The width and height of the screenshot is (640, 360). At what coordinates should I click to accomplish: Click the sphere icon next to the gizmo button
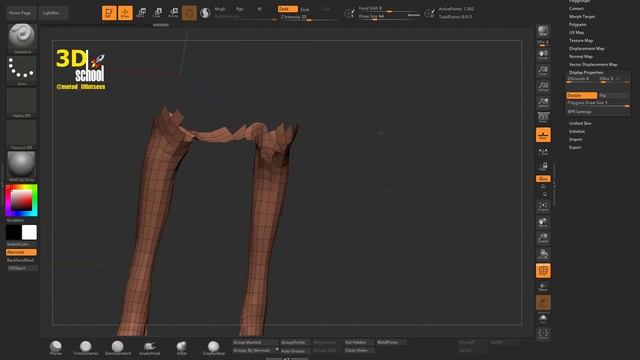tap(205, 13)
